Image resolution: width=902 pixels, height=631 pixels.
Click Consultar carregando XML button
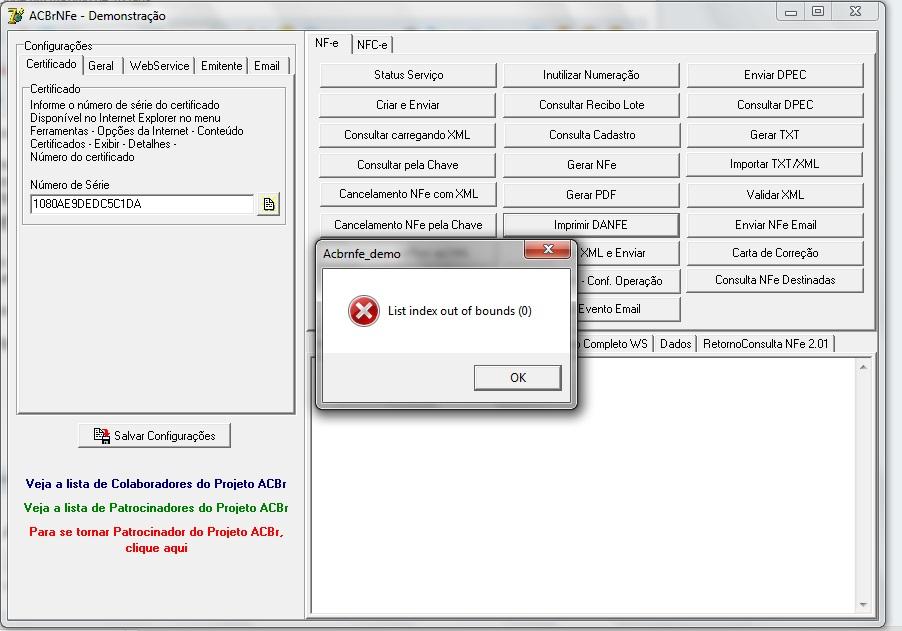tap(407, 135)
